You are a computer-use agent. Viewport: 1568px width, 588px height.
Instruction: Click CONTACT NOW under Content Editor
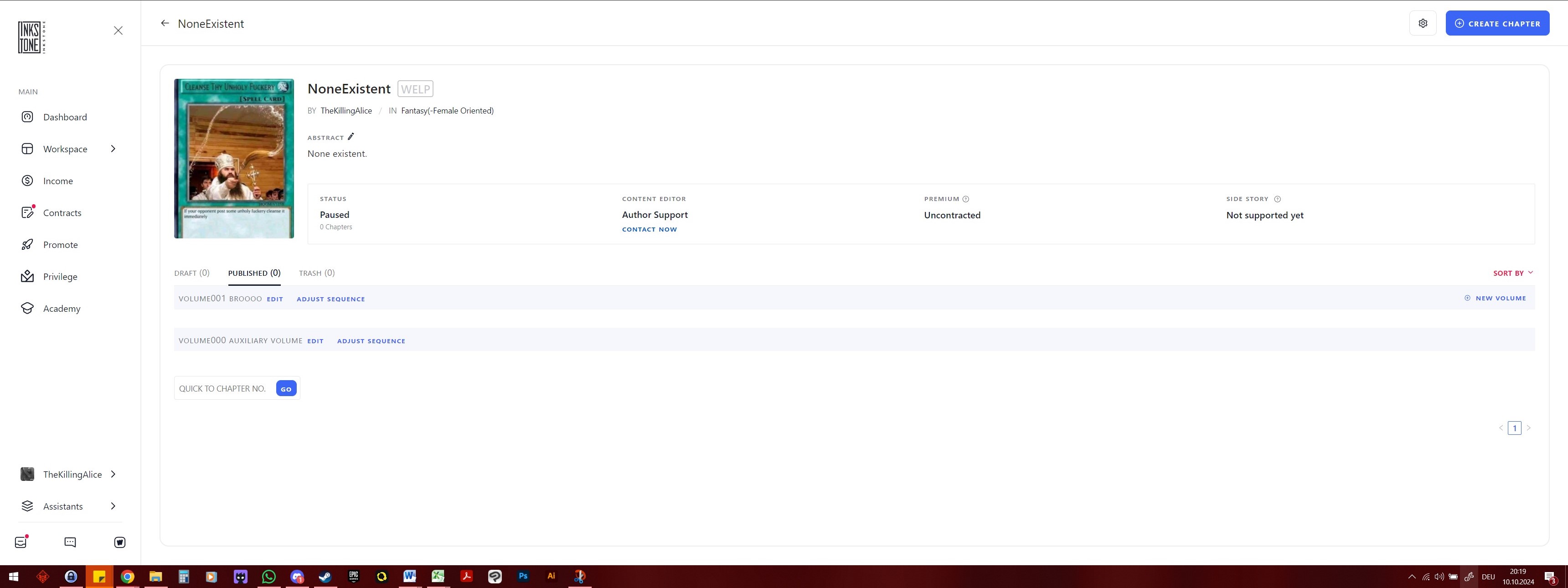(649, 229)
